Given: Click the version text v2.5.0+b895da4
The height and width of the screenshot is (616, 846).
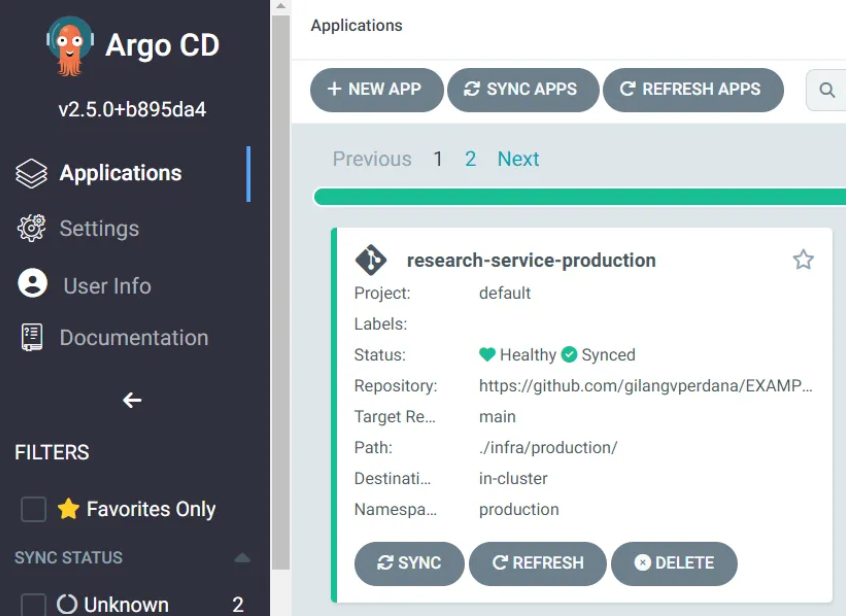Looking at the screenshot, I should coord(132,109).
